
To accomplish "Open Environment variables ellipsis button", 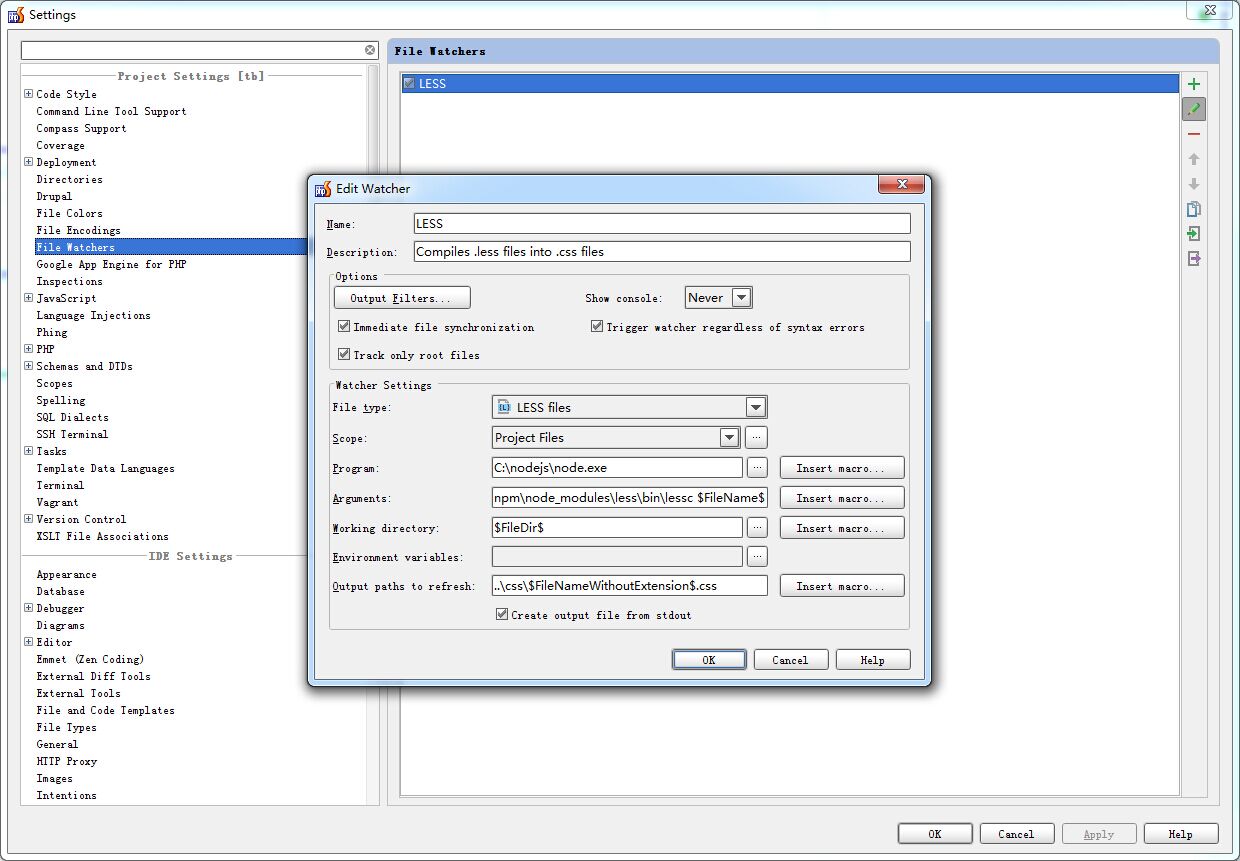I will (x=757, y=556).
